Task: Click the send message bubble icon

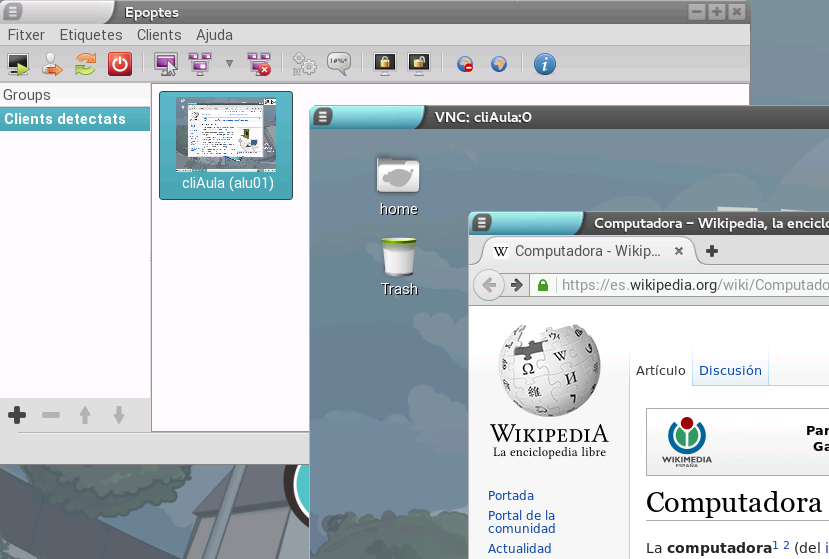Action: click(x=339, y=65)
